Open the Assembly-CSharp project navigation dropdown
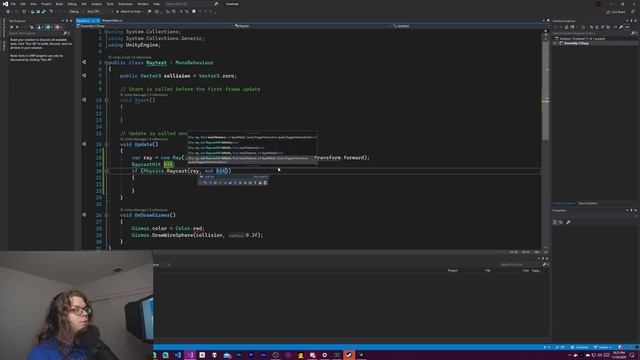Viewport: 640px width, 360px height. (x=154, y=26)
